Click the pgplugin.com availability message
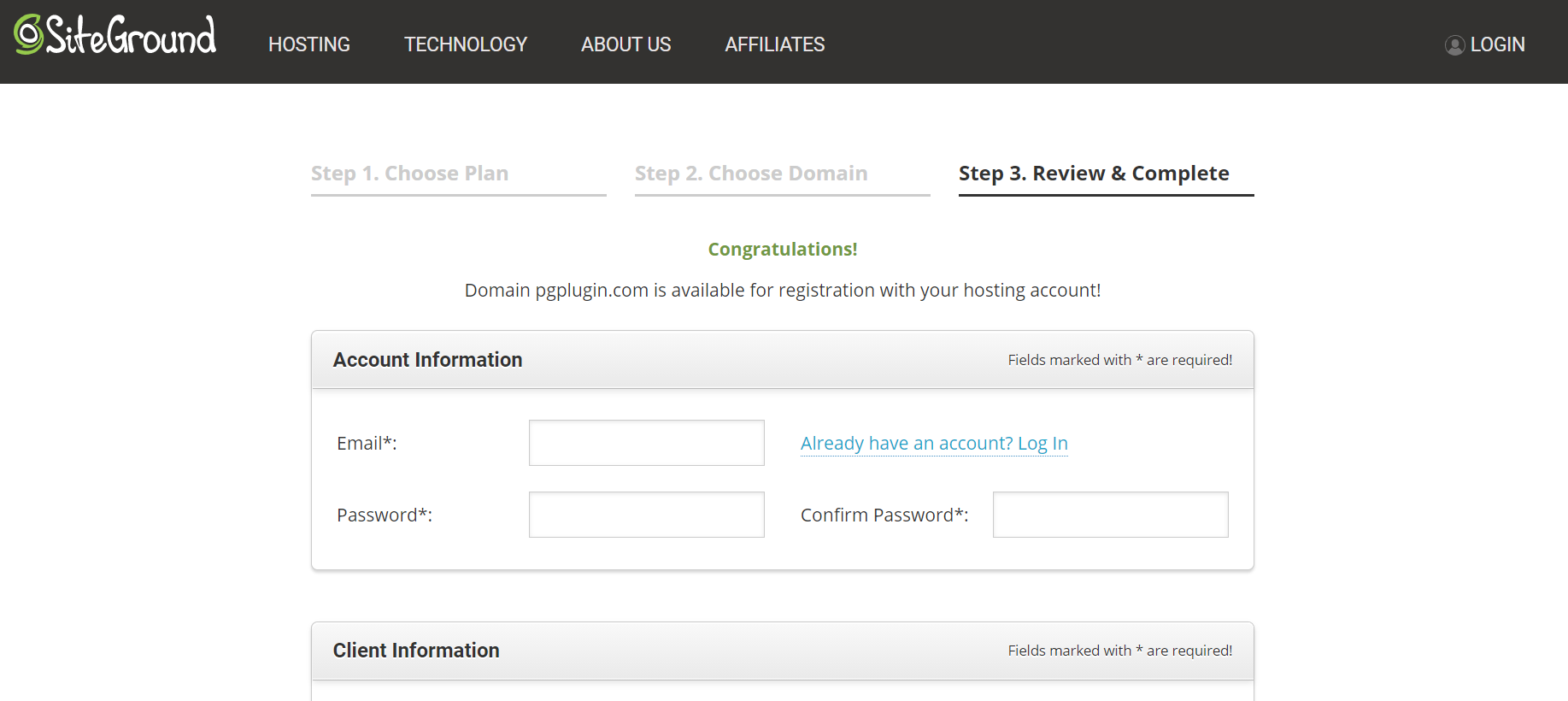This screenshot has width=1568, height=701. click(783, 291)
